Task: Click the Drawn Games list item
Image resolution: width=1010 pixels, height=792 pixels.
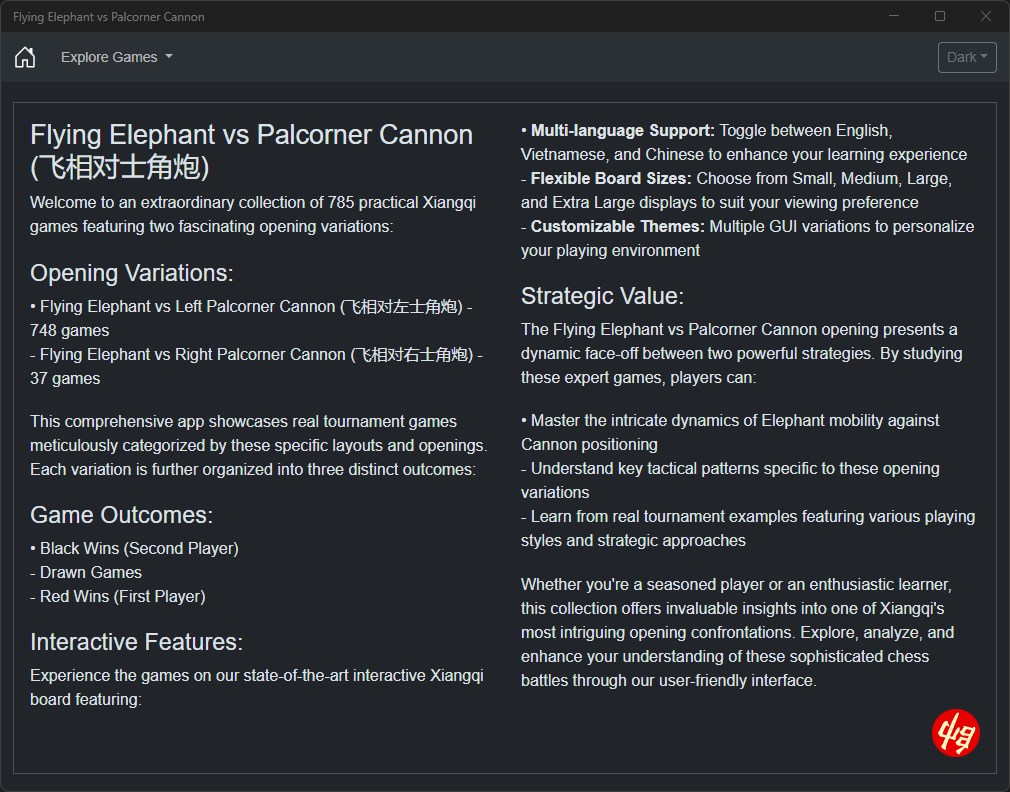Action: click(91, 572)
